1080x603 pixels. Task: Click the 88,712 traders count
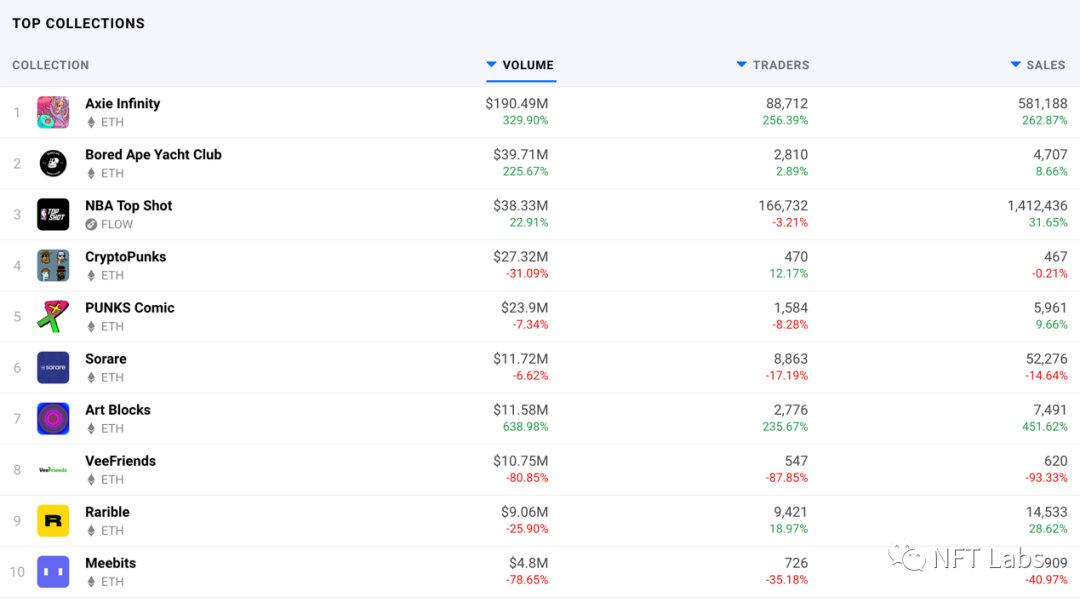click(787, 103)
